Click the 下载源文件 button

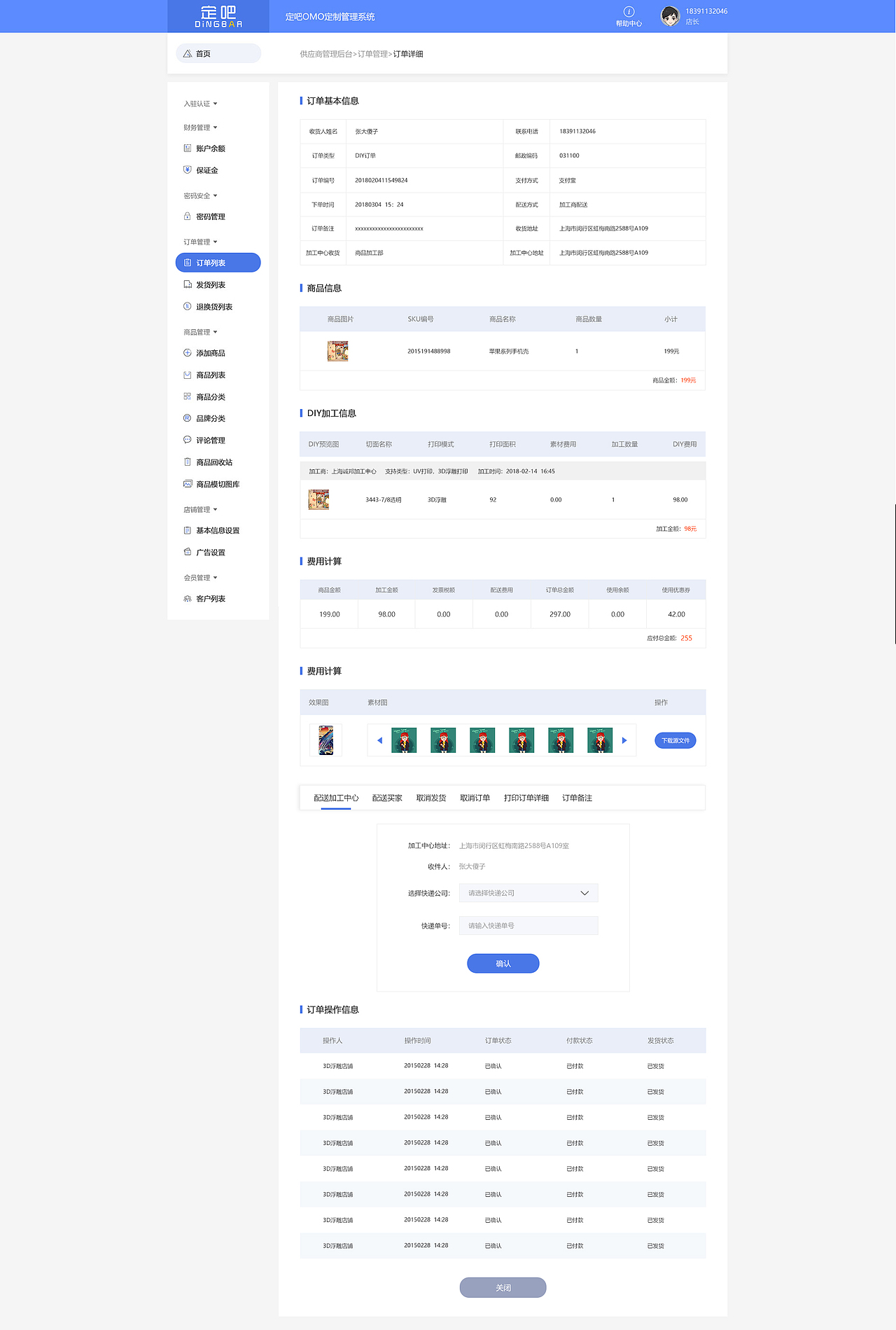(675, 740)
